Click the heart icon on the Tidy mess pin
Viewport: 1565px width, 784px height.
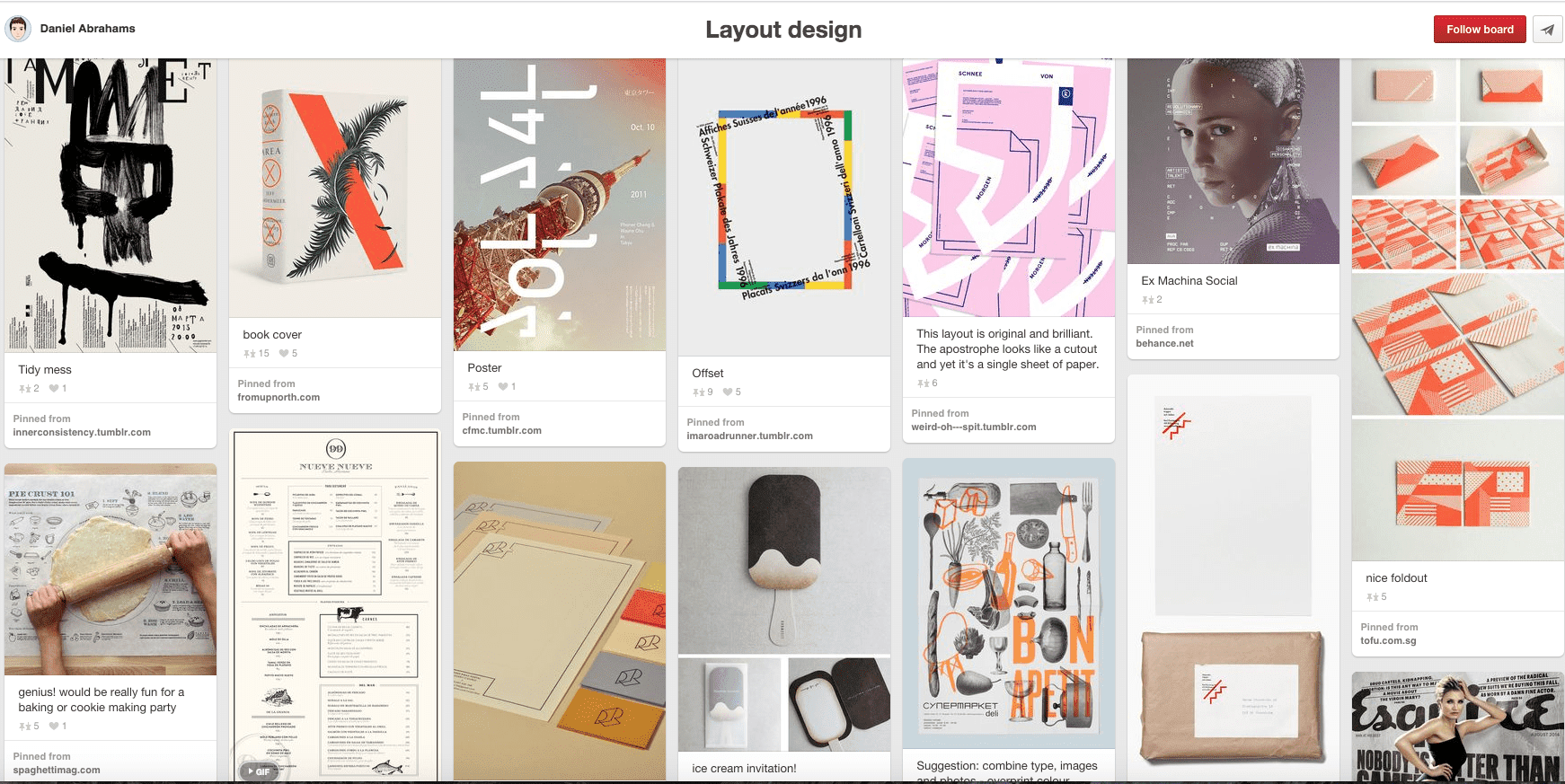click(x=54, y=389)
